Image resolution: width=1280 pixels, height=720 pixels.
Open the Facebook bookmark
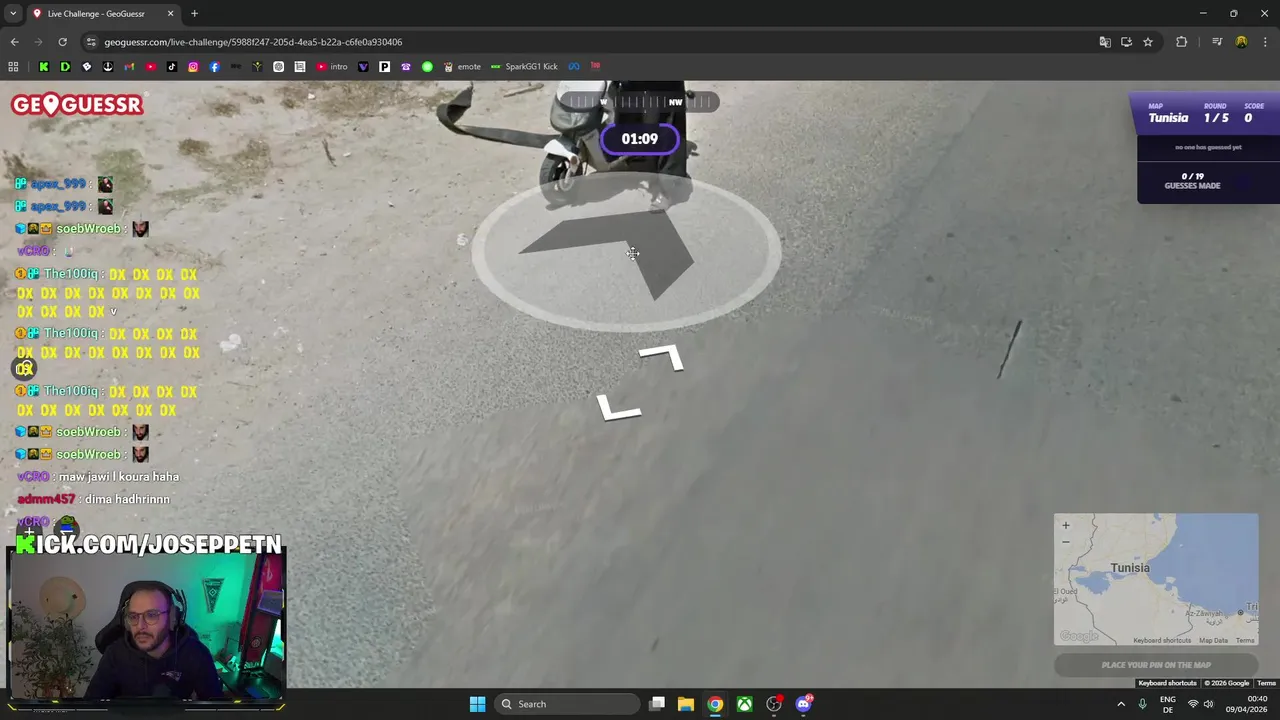point(214,67)
